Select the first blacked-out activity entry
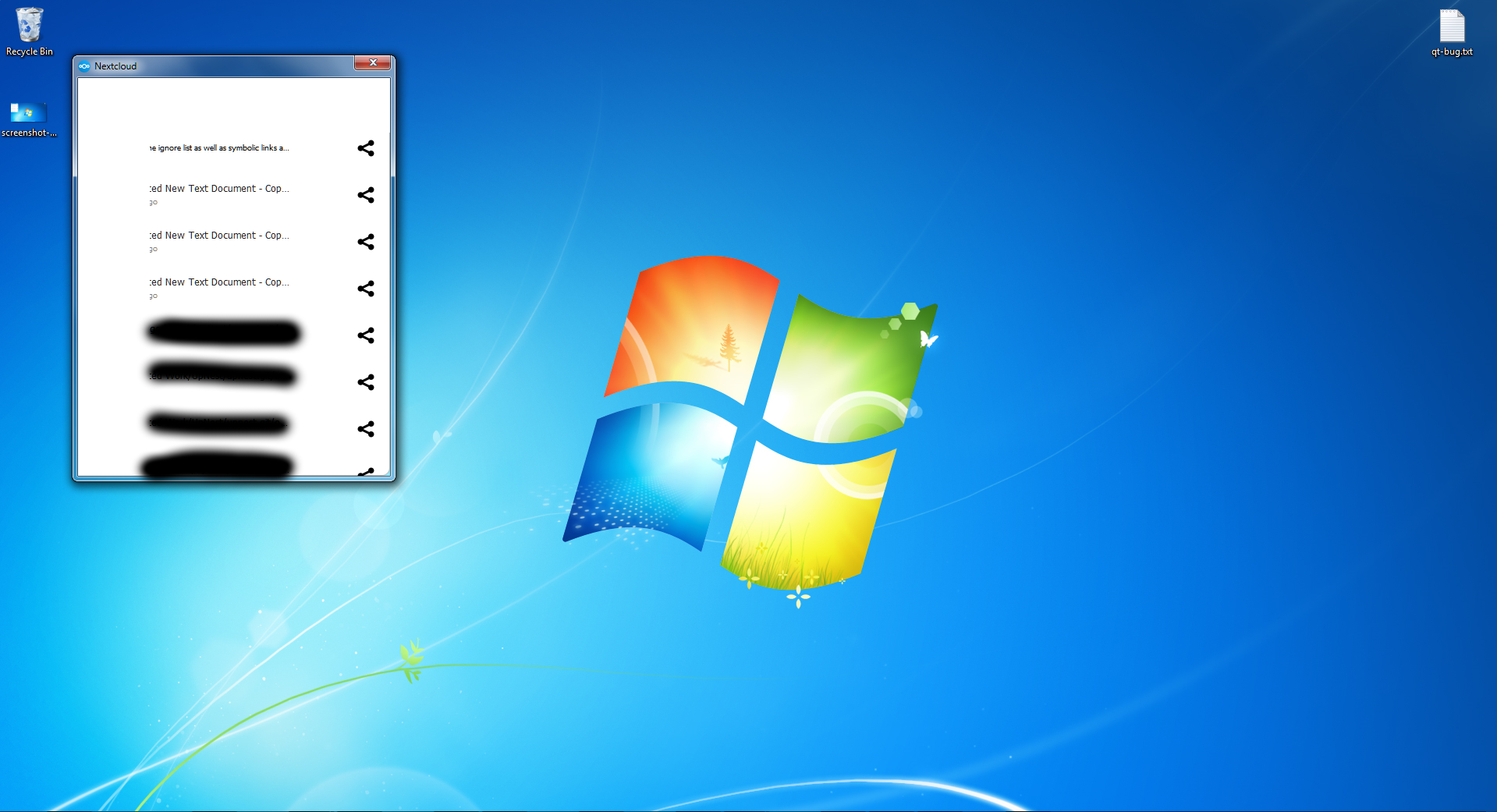This screenshot has height=812, width=1497. pos(224,332)
